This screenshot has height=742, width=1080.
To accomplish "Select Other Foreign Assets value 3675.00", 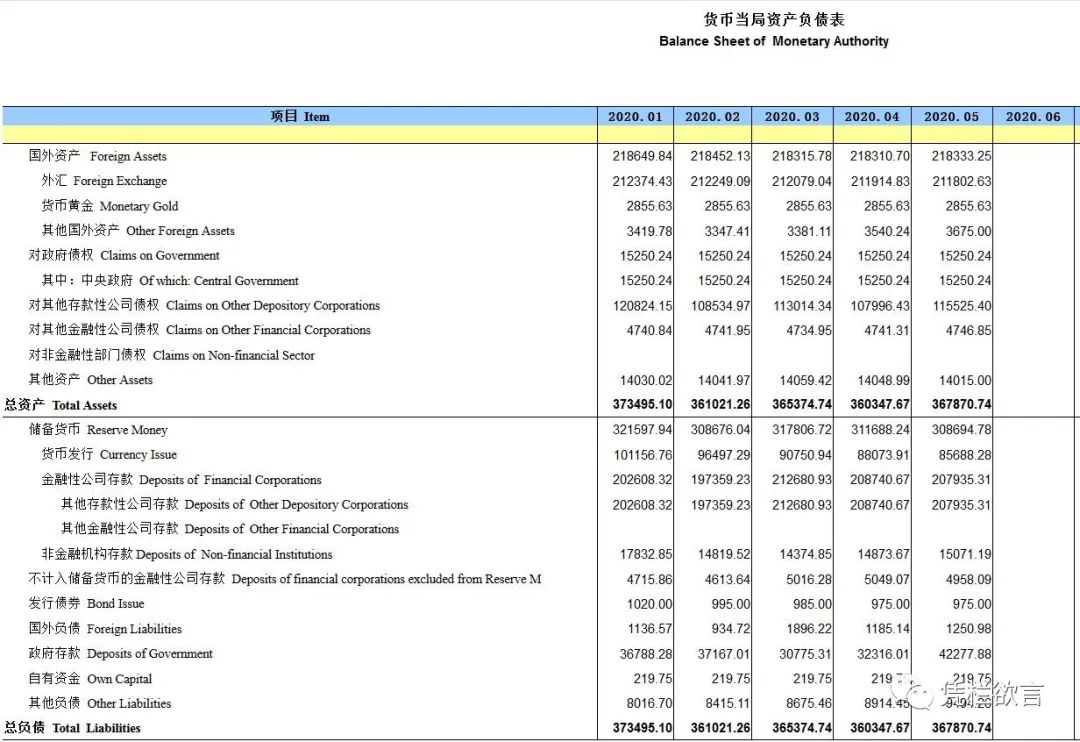I will coord(968,231).
